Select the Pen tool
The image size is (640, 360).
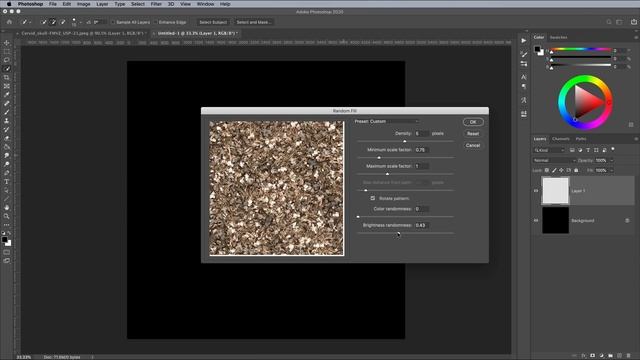click(x=7, y=173)
